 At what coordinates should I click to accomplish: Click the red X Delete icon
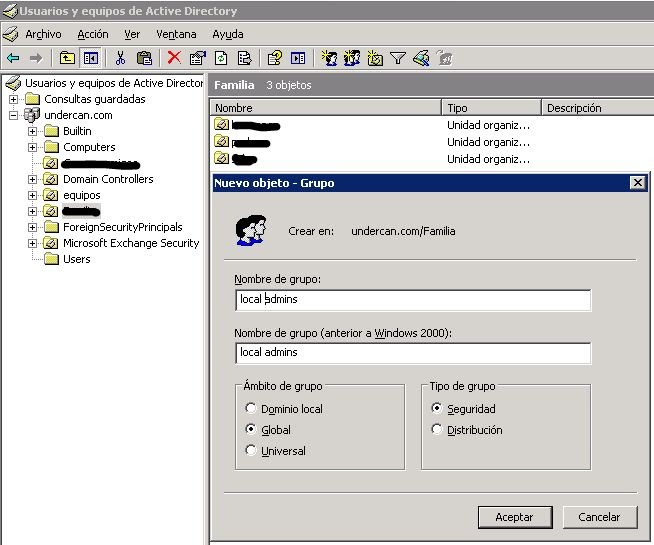[174, 58]
